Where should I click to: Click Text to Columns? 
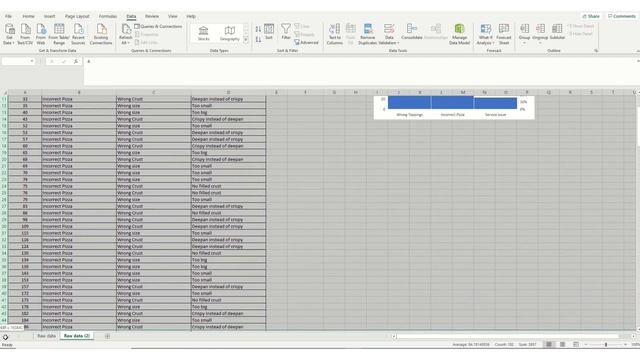pos(335,34)
